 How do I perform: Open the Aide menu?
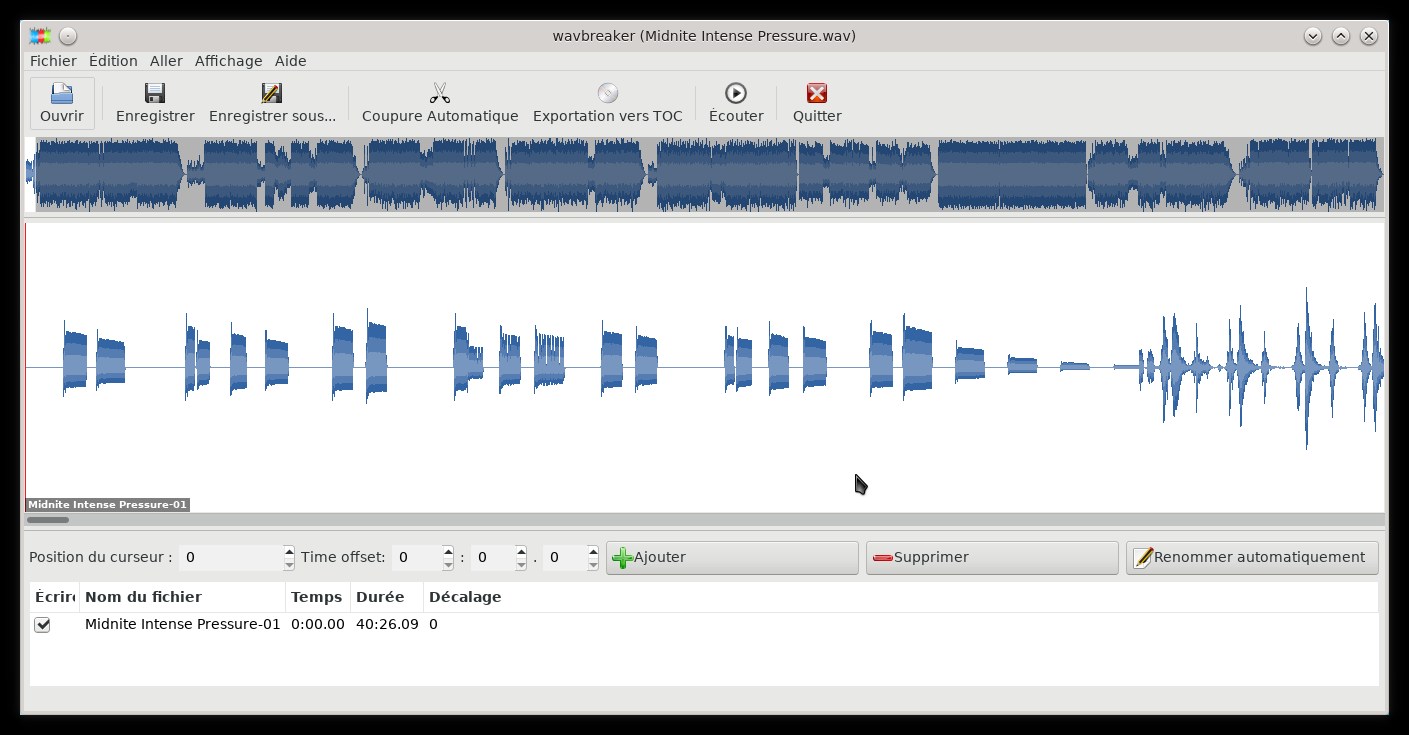tap(291, 61)
